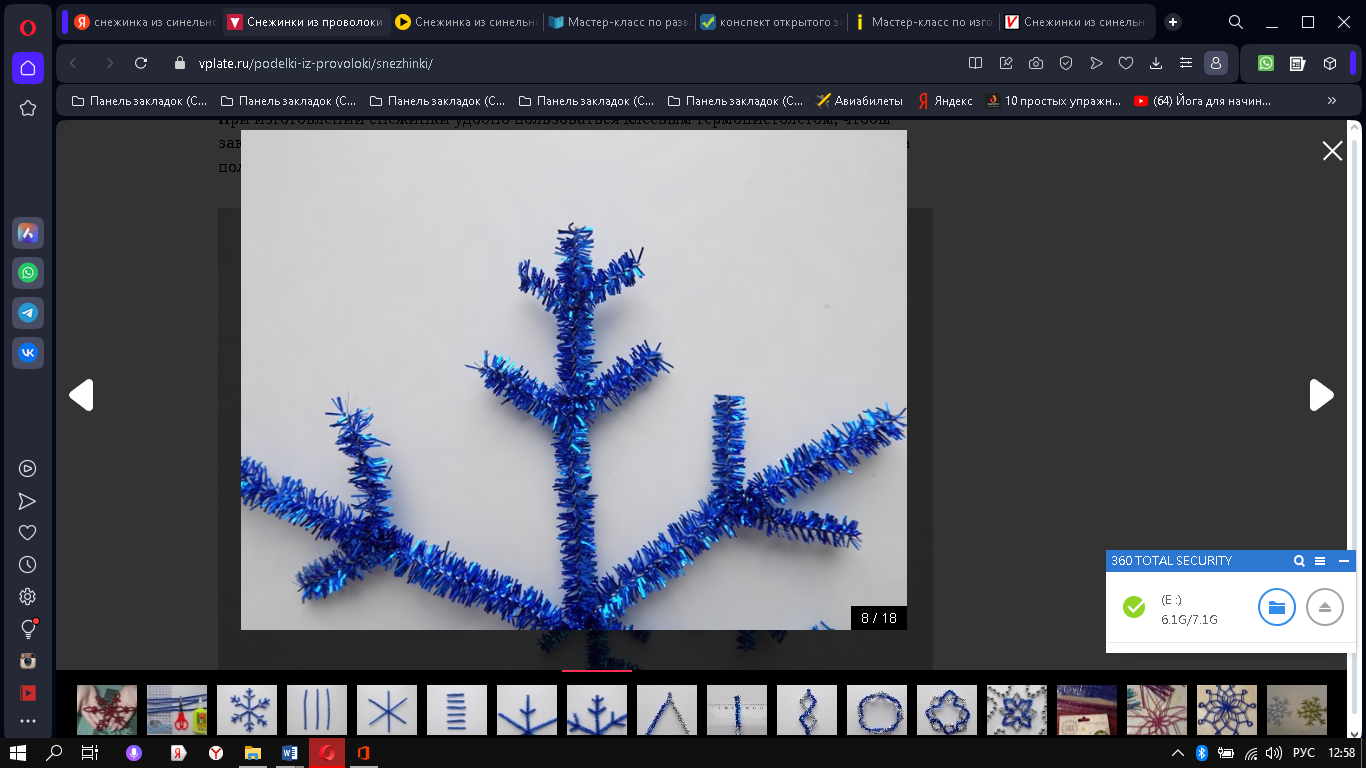Expand hidden system tray icons
The image size is (1366, 768).
click(x=1177, y=752)
